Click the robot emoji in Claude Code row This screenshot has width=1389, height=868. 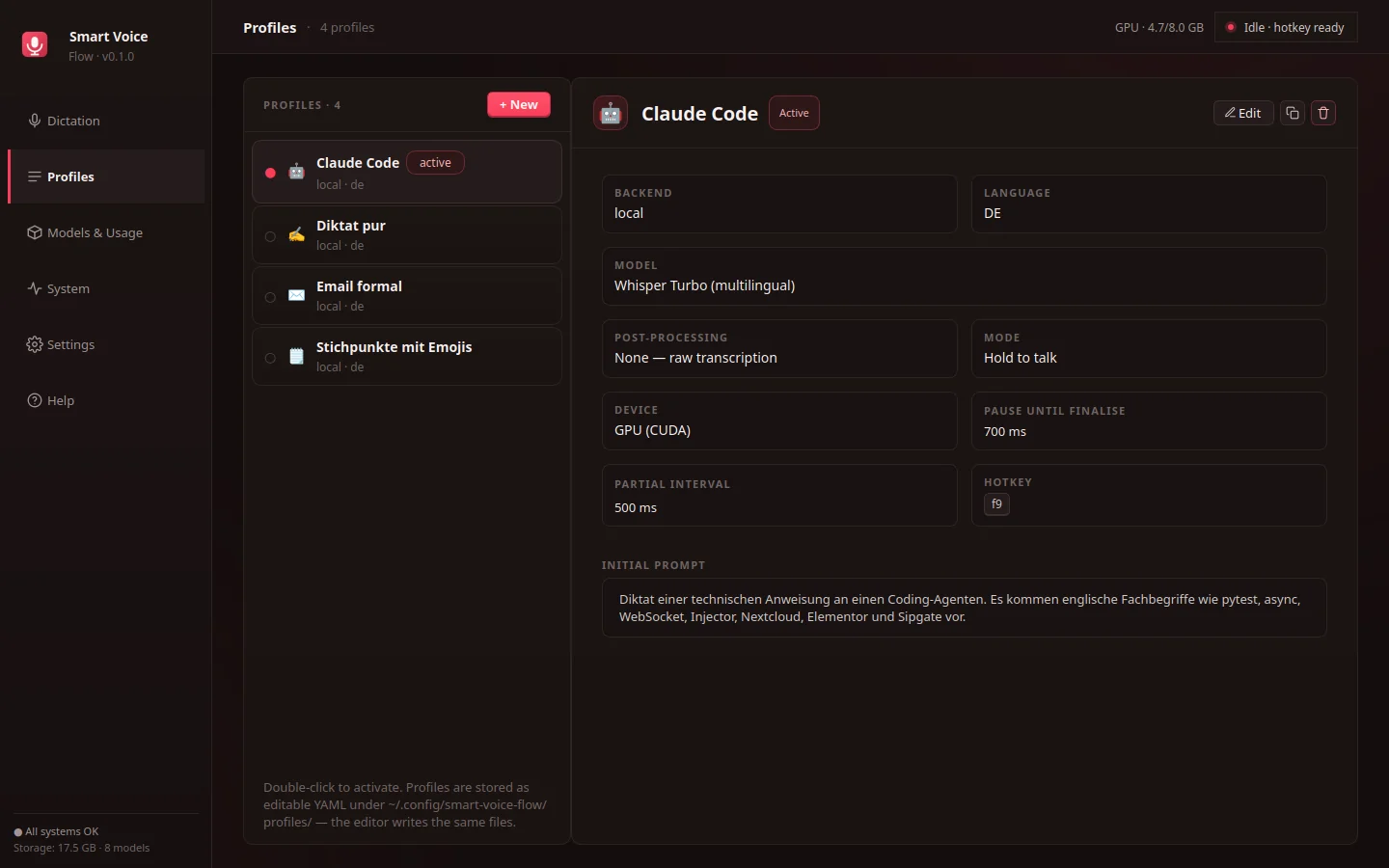point(296,172)
